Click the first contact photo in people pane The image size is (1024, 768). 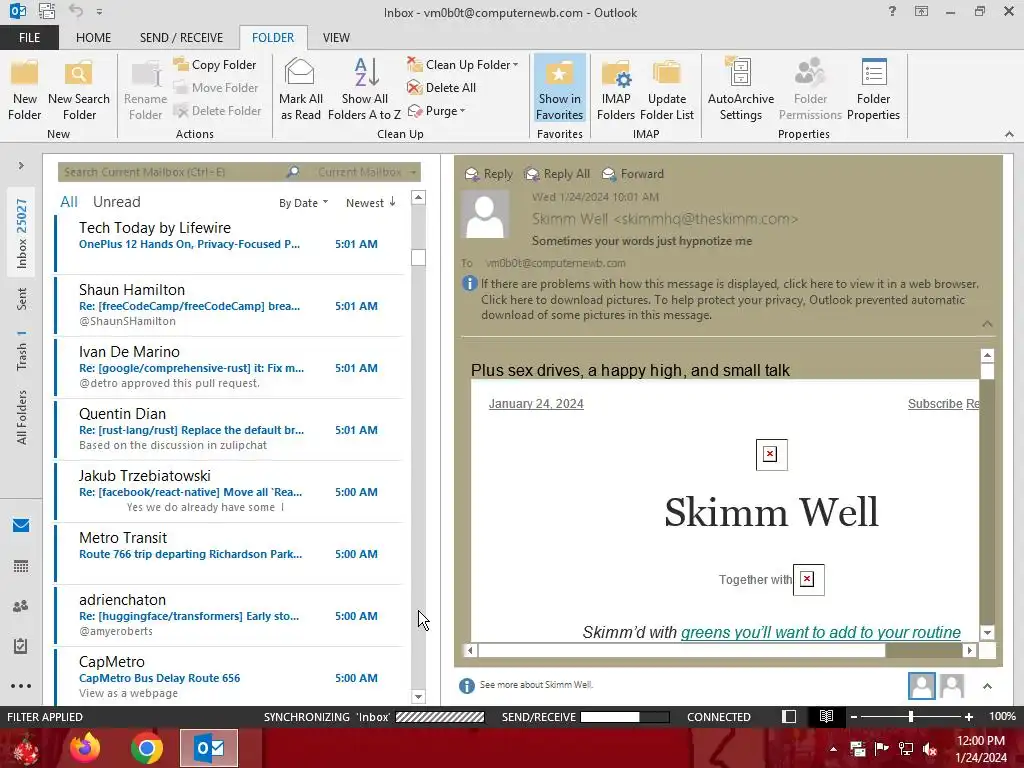tap(921, 686)
